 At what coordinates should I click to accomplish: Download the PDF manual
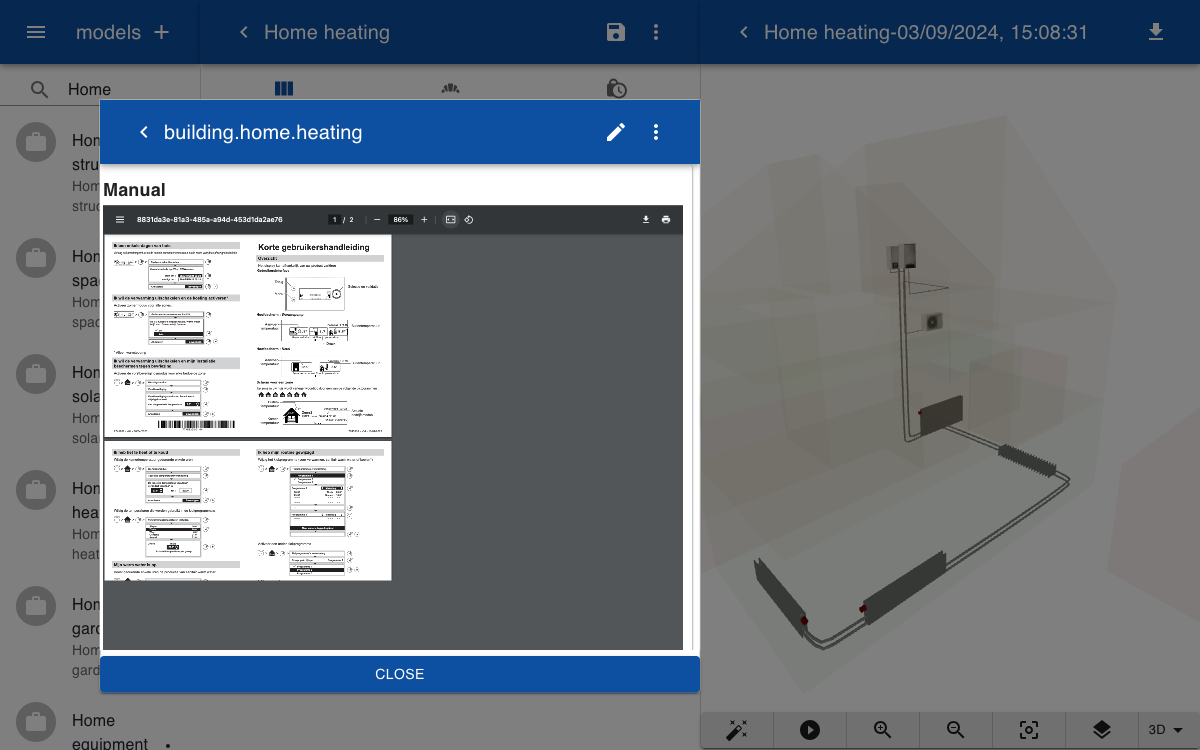pyautogui.click(x=646, y=219)
